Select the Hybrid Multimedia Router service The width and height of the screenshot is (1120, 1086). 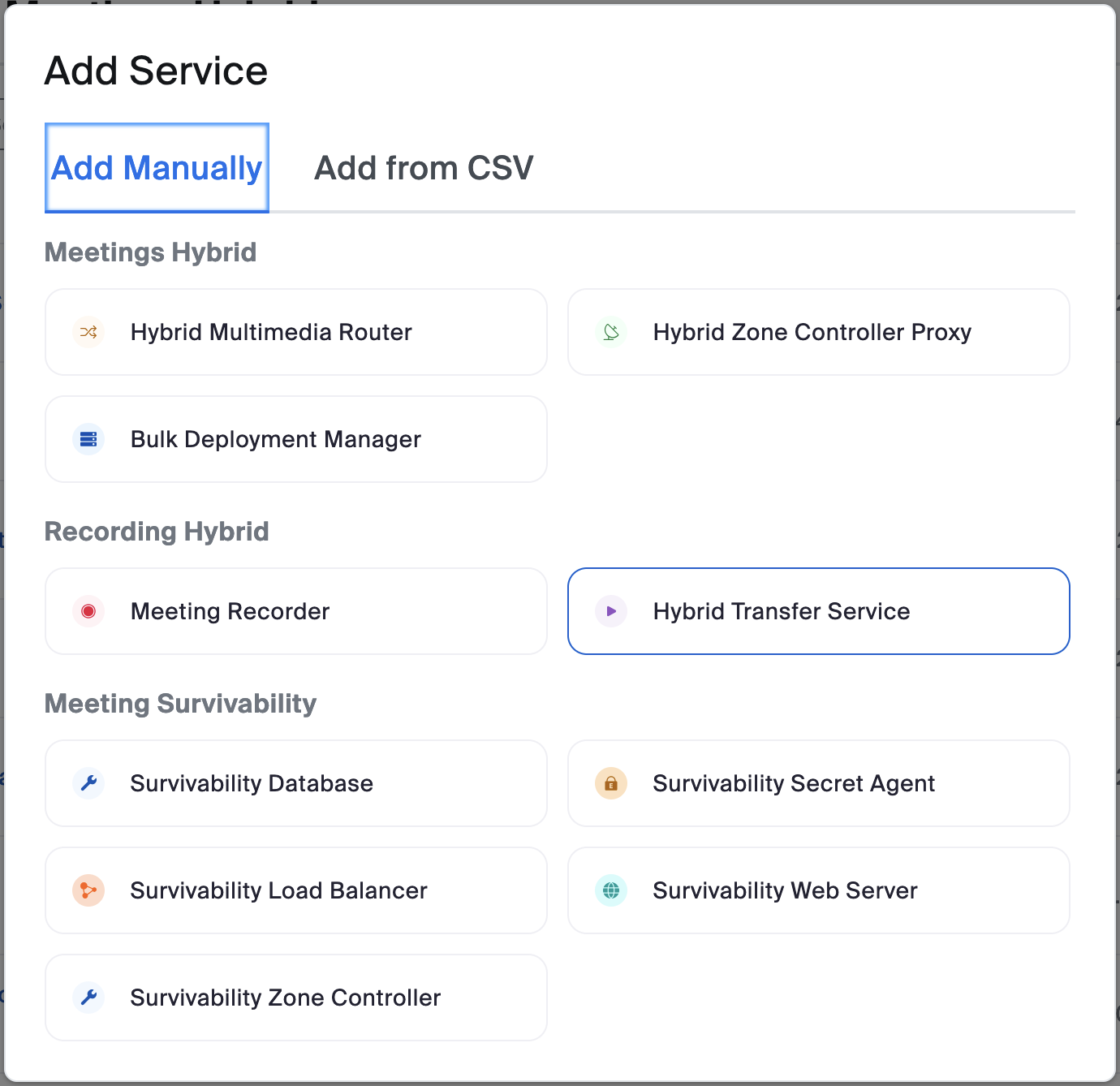tap(296, 332)
